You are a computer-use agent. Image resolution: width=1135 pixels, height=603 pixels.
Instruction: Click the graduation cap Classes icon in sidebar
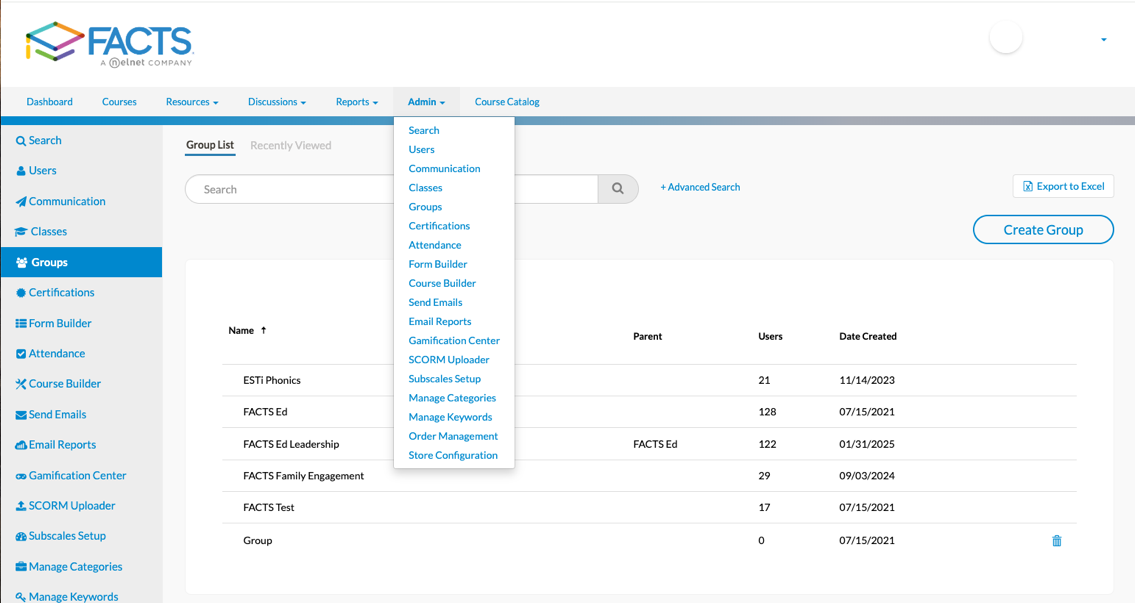(x=21, y=232)
